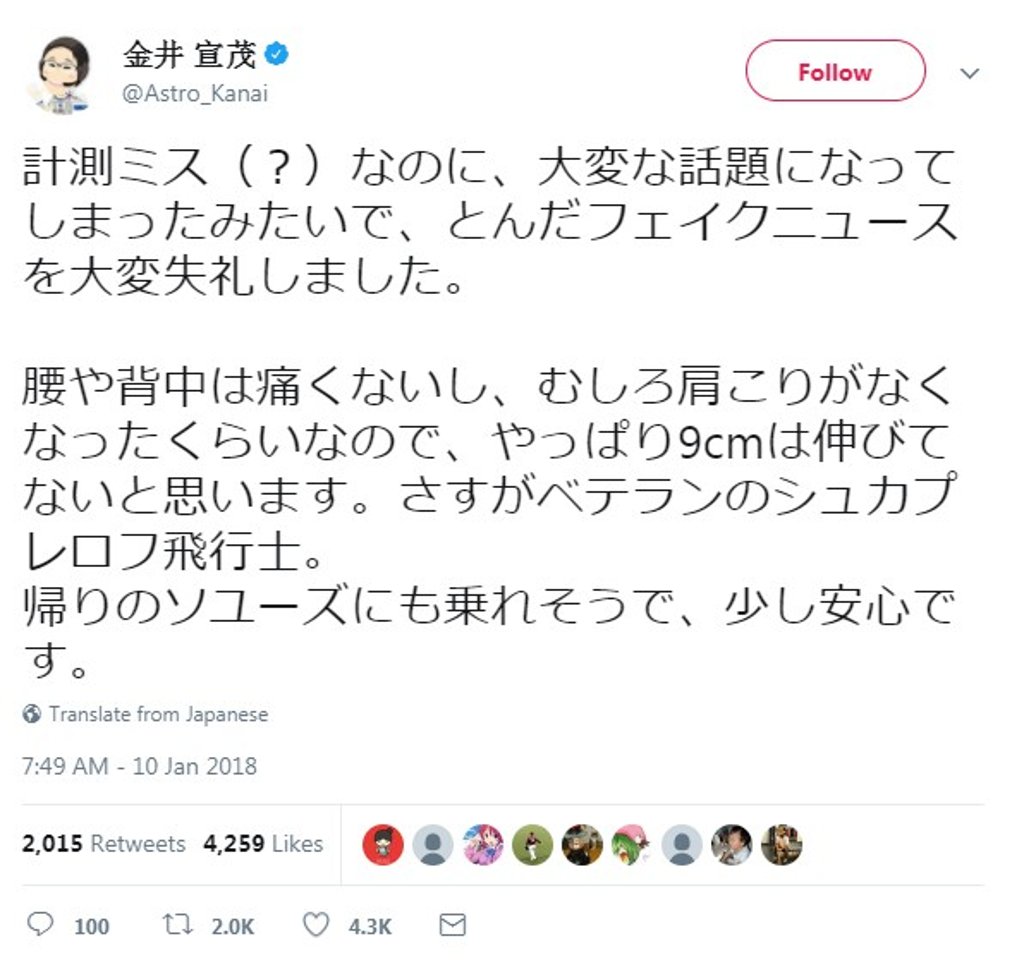Open the red-background liker avatar
This screenshot has height=972, width=1024.
point(383,846)
